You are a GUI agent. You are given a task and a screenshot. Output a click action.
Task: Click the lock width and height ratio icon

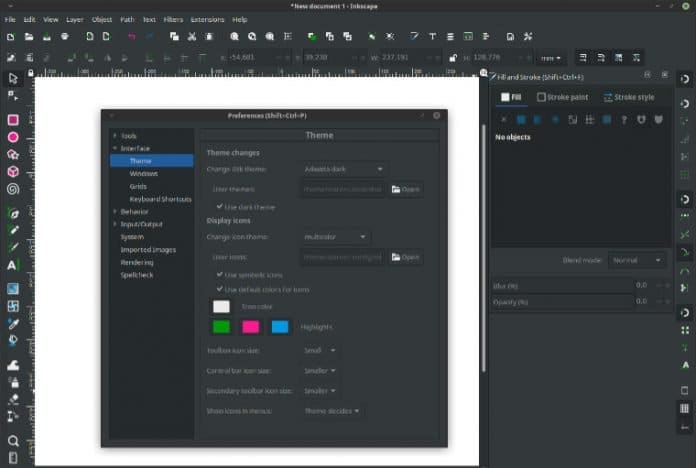coord(453,58)
